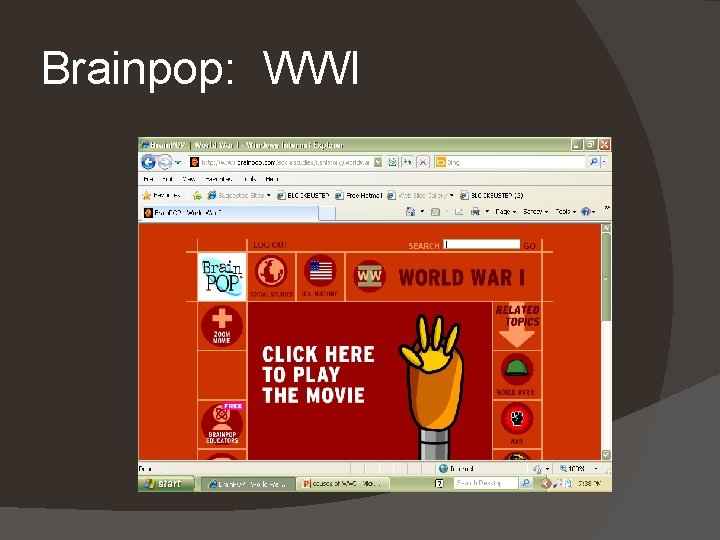720x540 pixels.
Task: Click the vertical scrollbar thumb
Action: point(606,278)
